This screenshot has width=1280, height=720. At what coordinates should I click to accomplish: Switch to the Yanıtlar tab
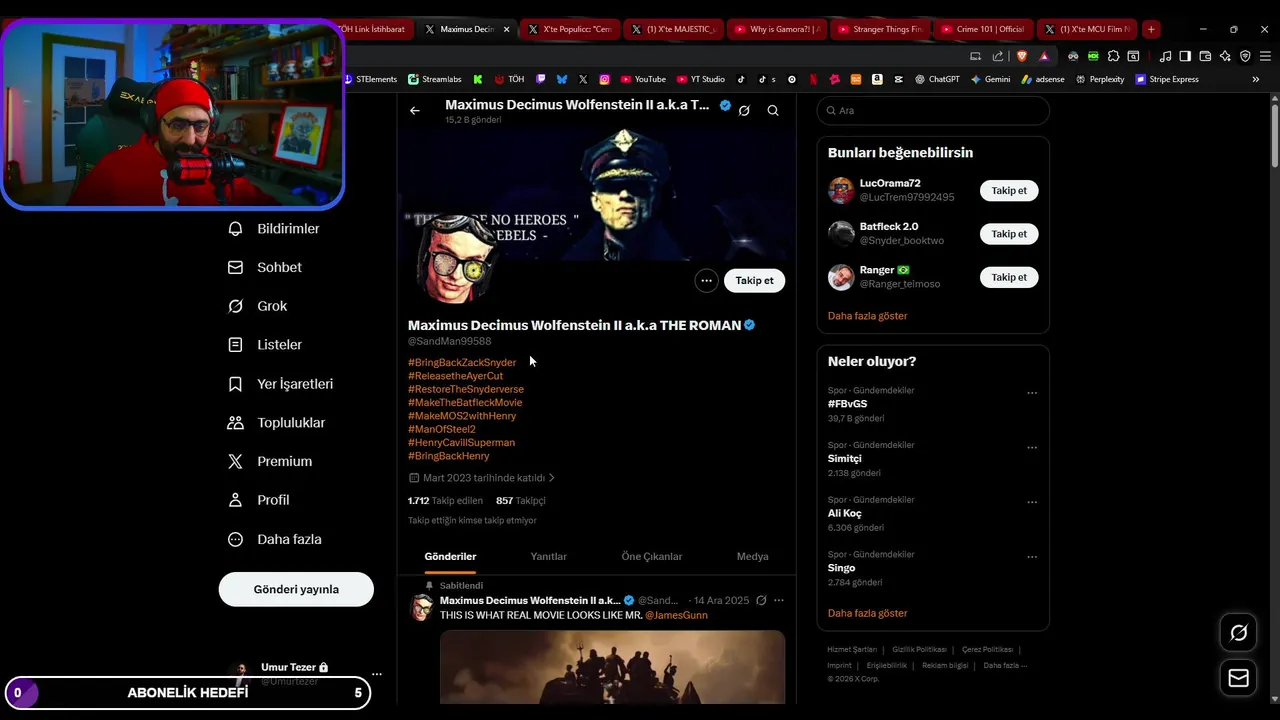click(548, 556)
